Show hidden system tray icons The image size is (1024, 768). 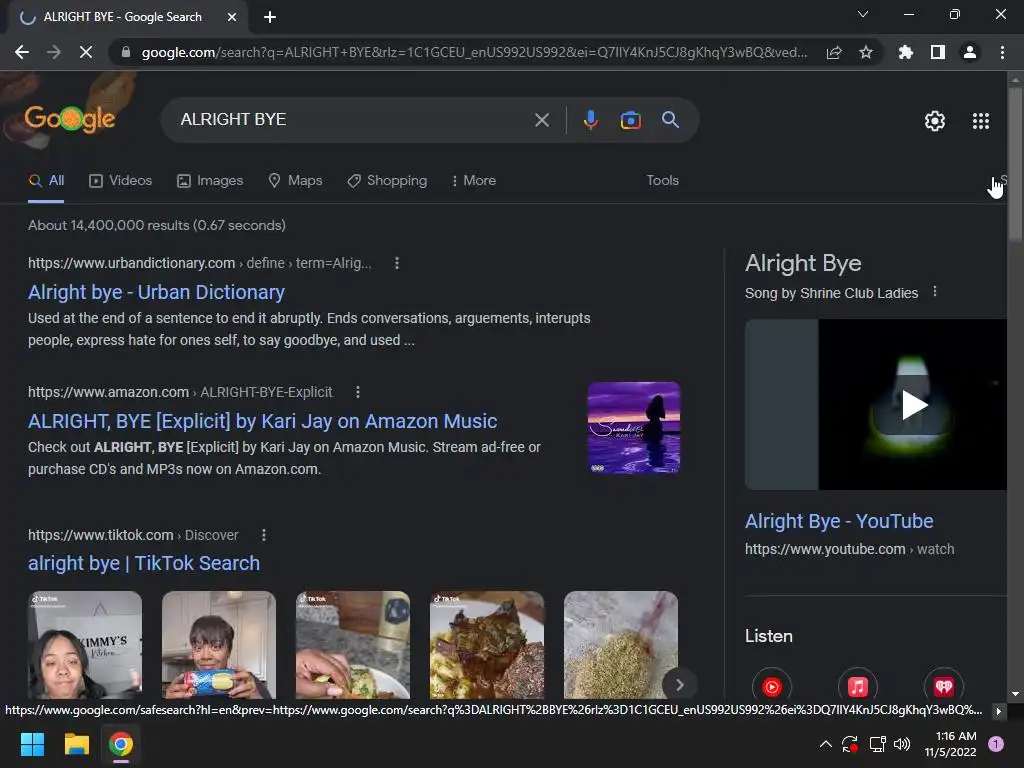click(825, 744)
